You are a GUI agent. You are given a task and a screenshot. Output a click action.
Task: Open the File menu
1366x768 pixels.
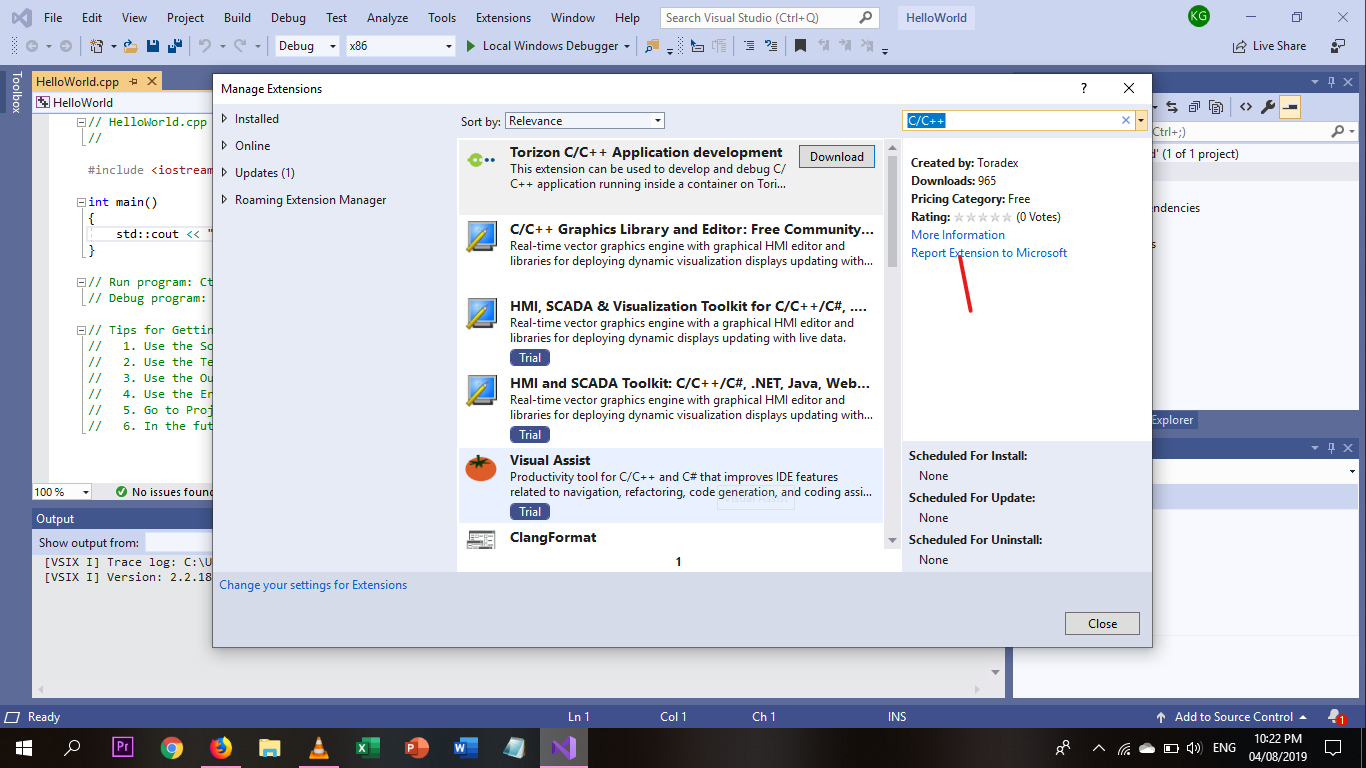tap(53, 18)
